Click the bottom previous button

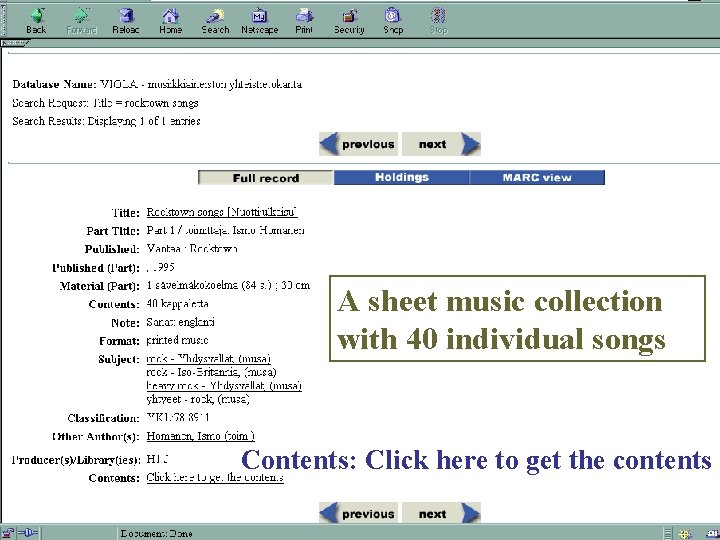(358, 513)
